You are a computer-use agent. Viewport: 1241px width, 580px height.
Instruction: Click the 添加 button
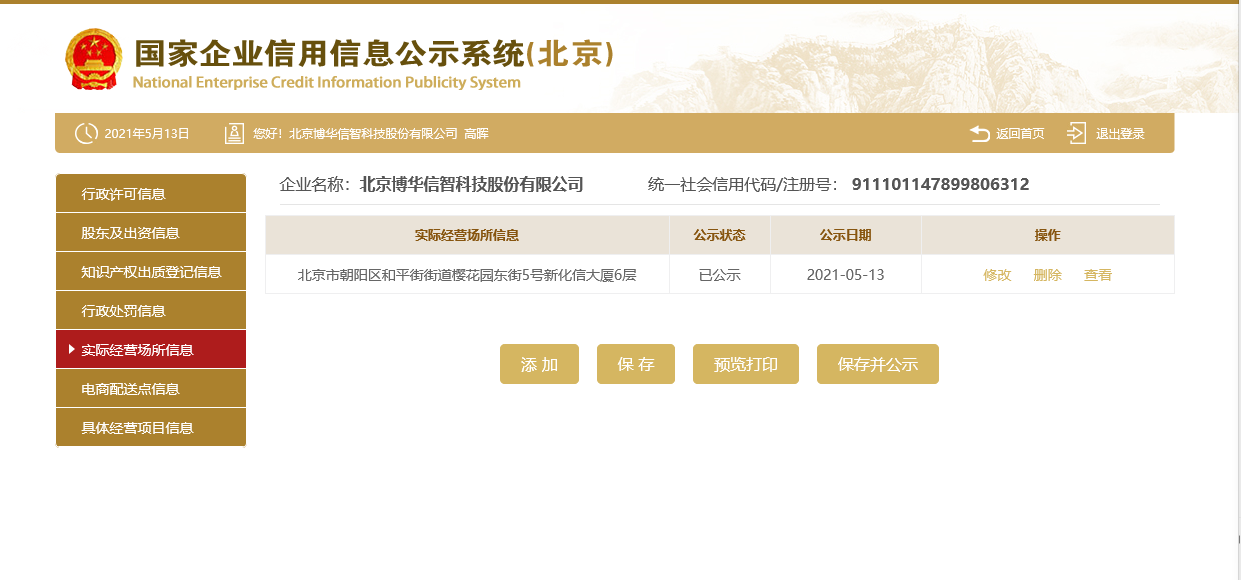(539, 364)
